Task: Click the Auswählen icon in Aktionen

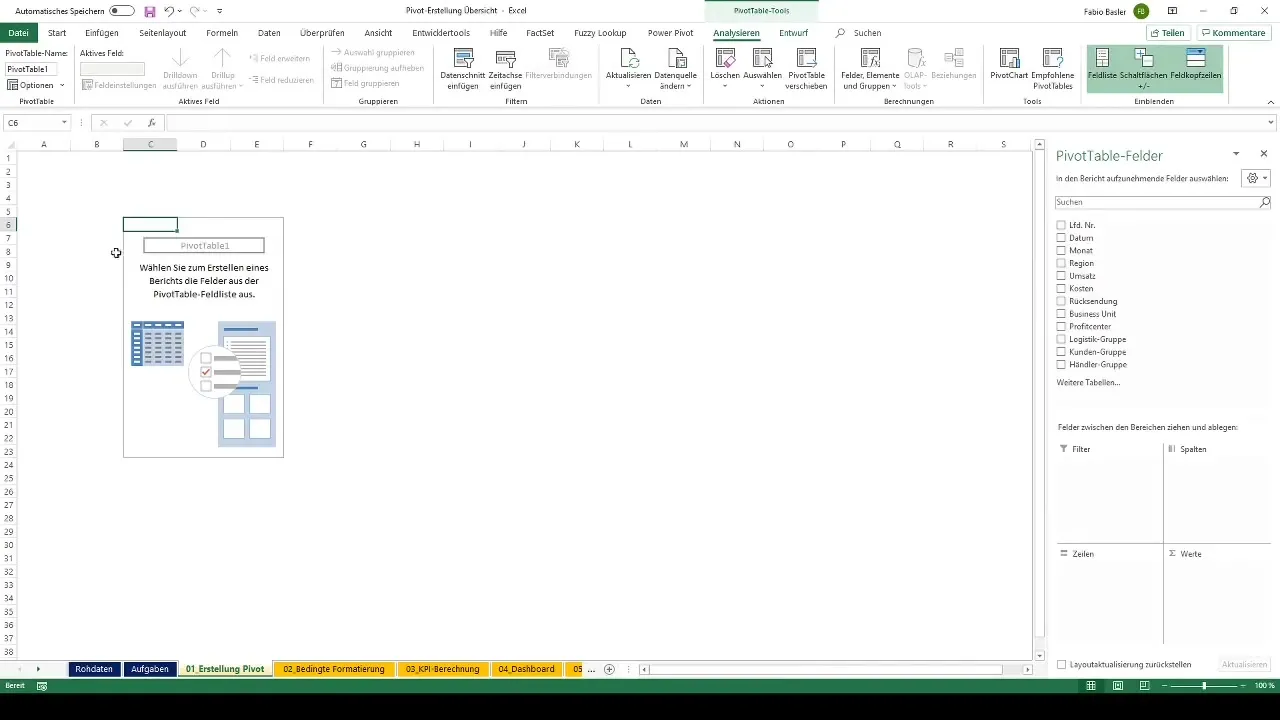Action: (762, 58)
